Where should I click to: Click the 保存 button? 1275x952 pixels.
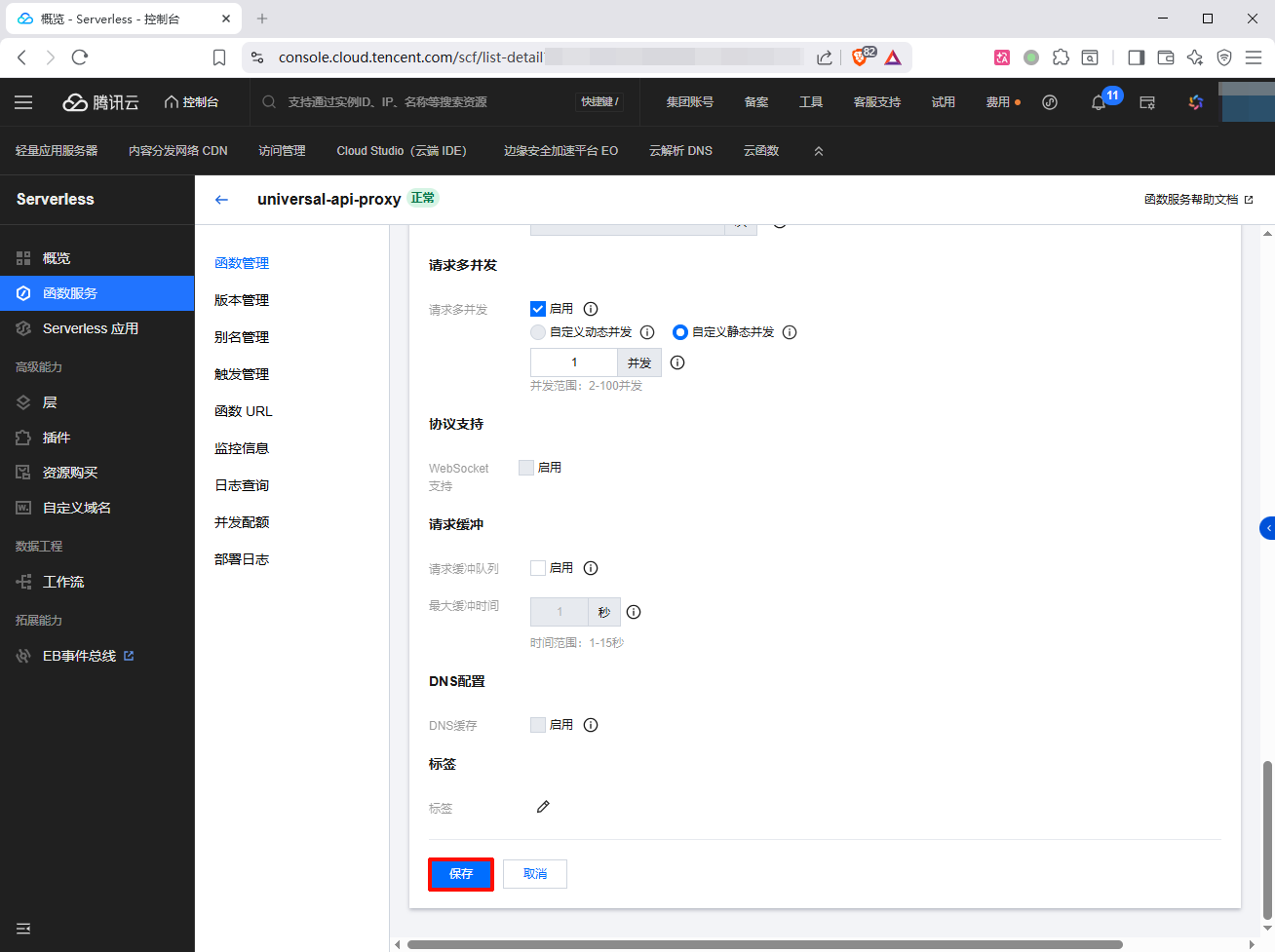click(x=461, y=874)
